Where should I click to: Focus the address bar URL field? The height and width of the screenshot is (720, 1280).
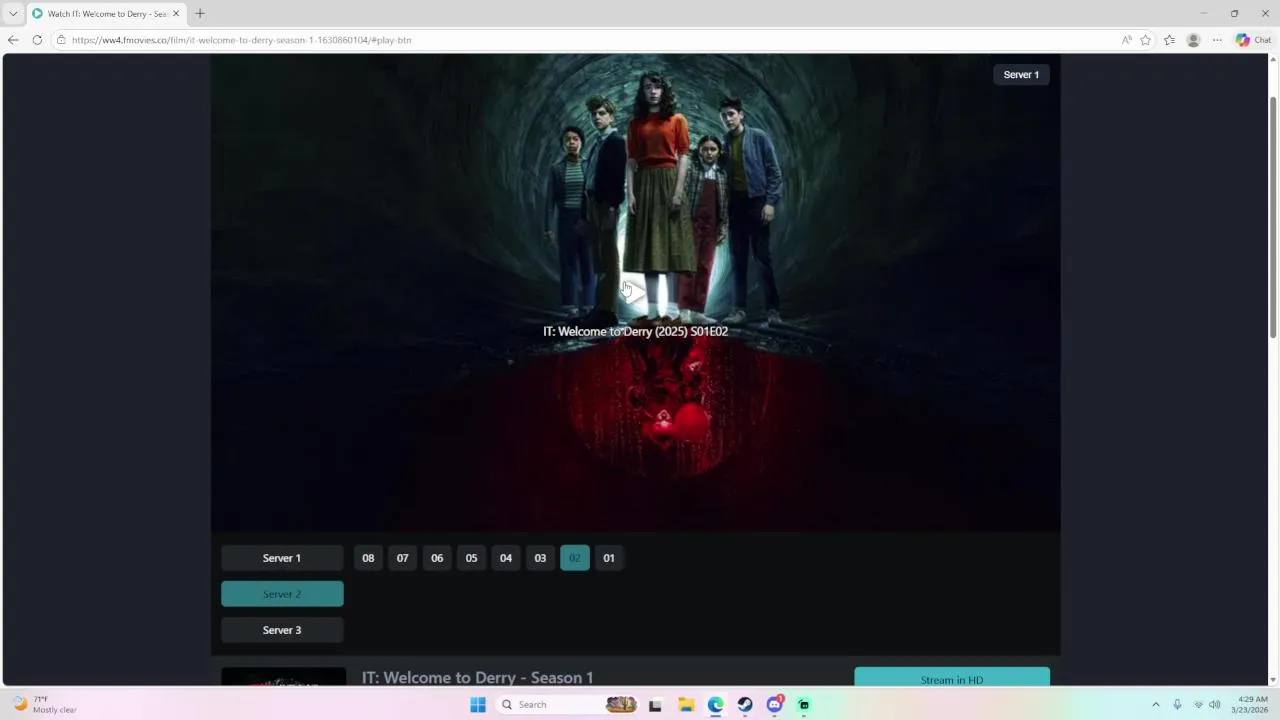[x=590, y=40]
